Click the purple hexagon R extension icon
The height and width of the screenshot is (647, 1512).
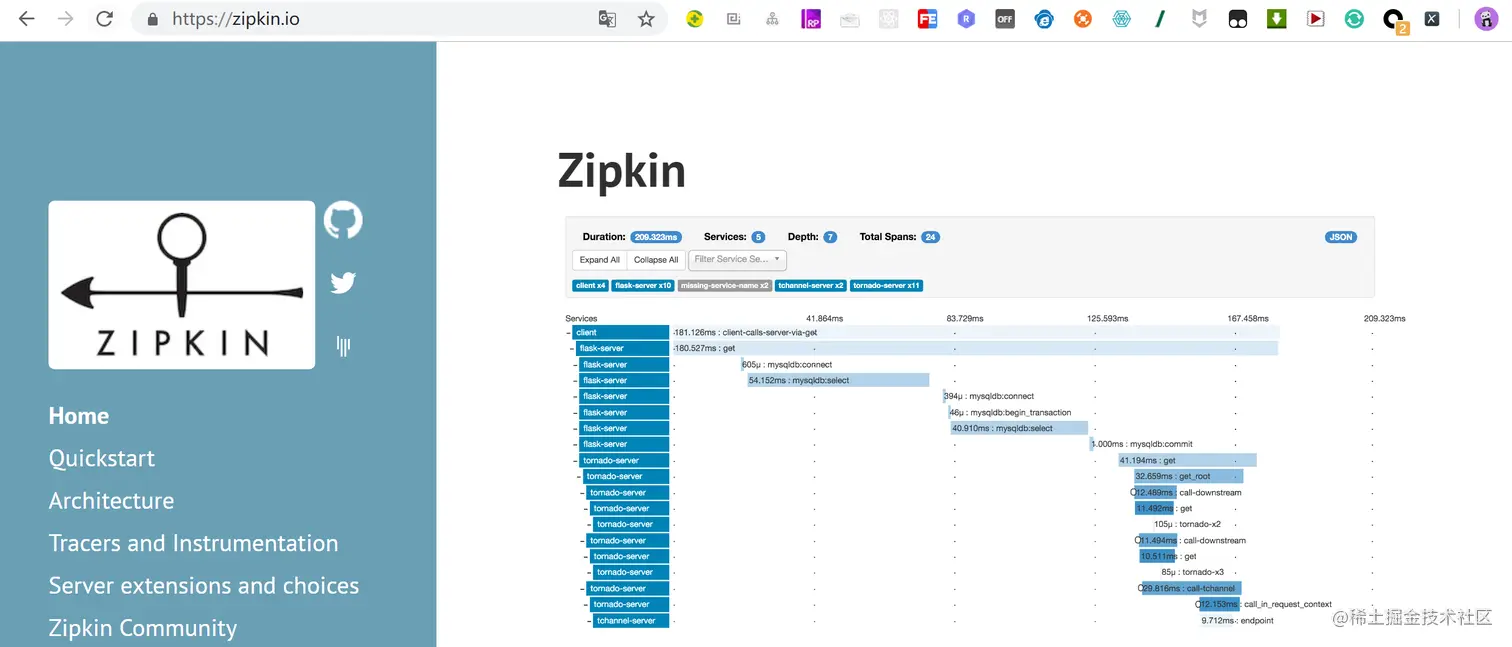click(966, 19)
